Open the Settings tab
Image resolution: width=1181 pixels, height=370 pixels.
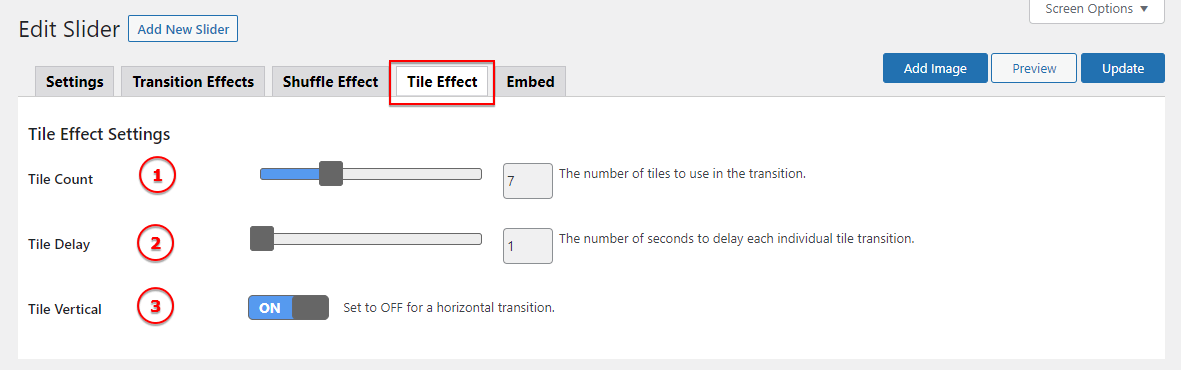click(x=75, y=81)
